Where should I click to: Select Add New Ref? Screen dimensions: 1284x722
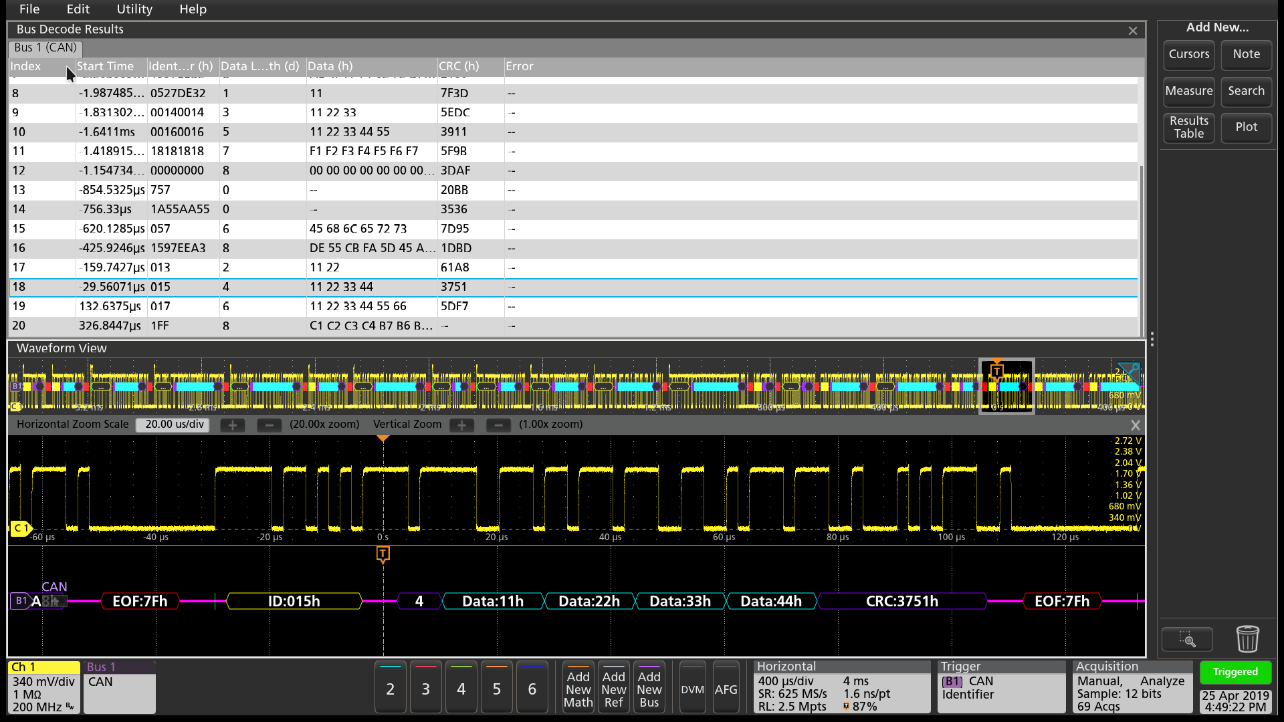[613, 687]
